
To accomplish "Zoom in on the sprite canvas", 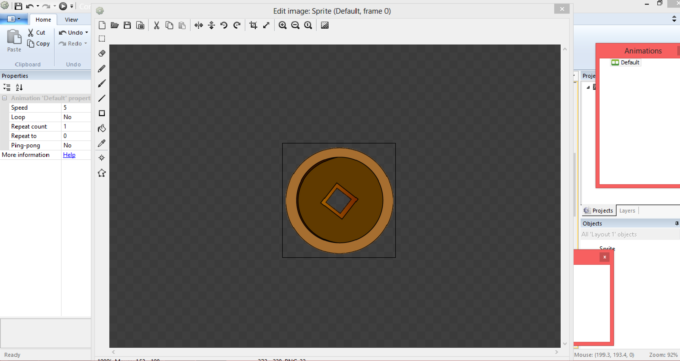I will pyautogui.click(x=282, y=25).
